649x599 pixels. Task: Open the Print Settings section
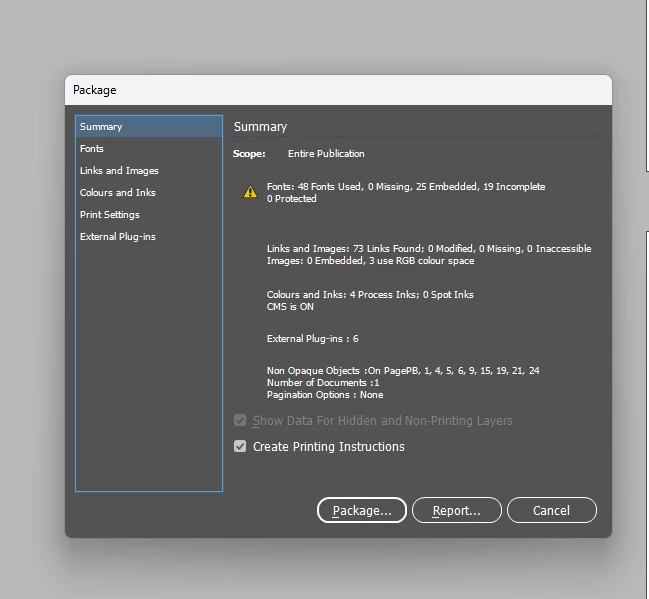tap(149, 214)
